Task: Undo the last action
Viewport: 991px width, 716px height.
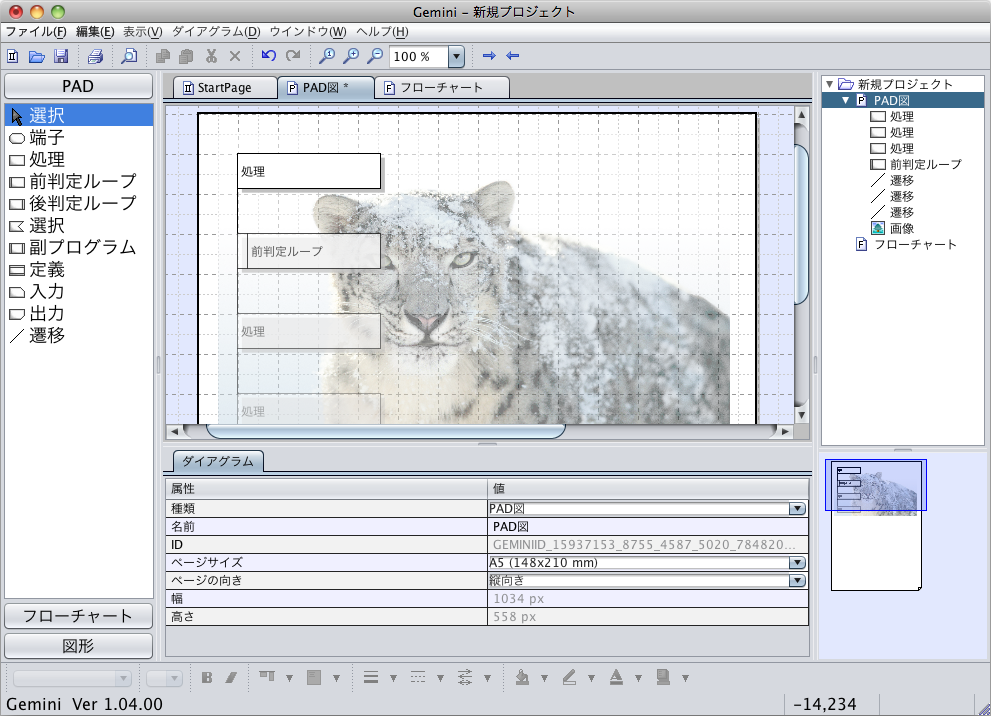Action: pos(269,56)
